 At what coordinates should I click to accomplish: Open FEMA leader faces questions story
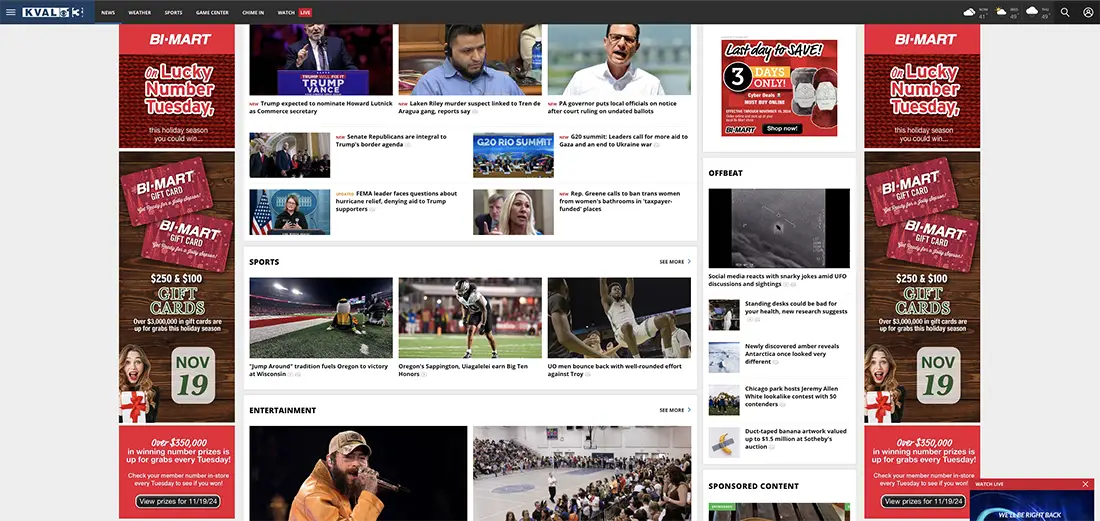point(397,201)
